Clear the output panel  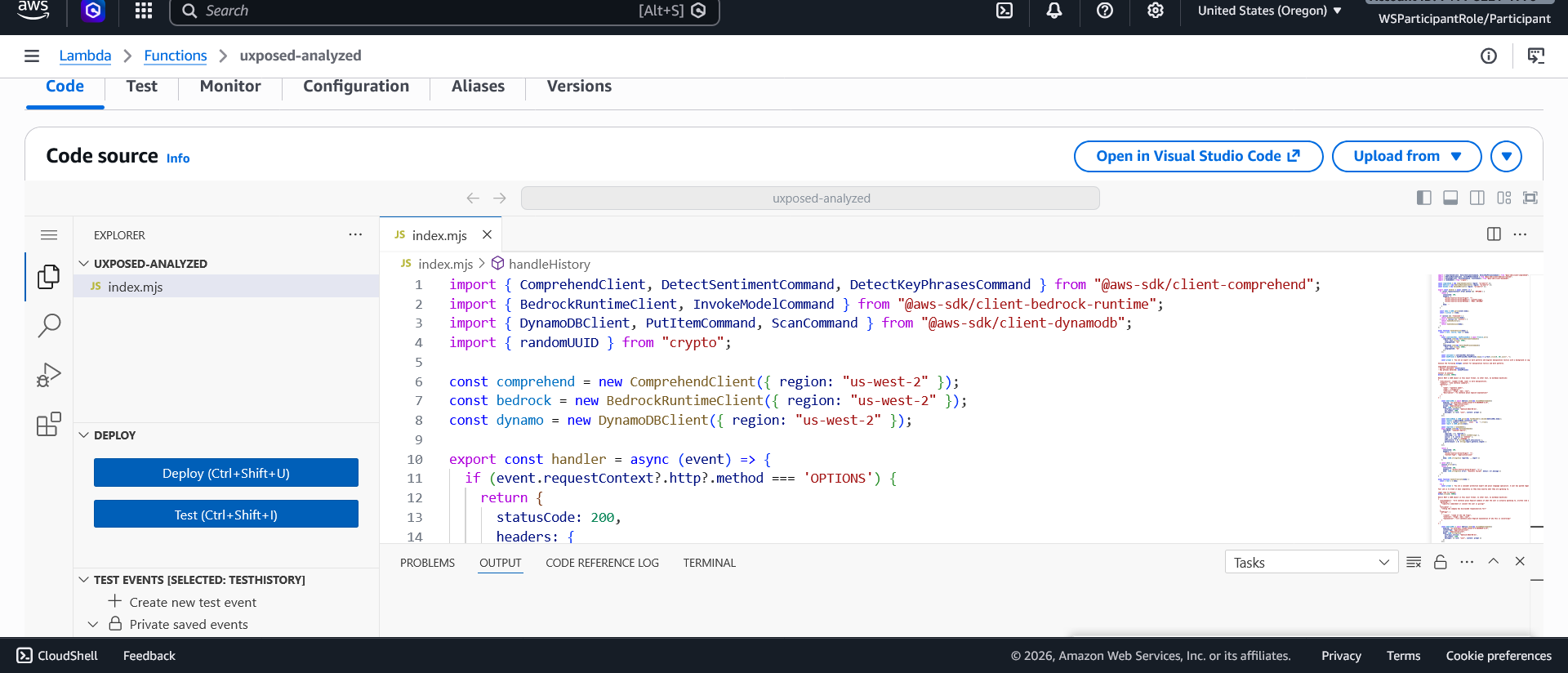point(1414,562)
